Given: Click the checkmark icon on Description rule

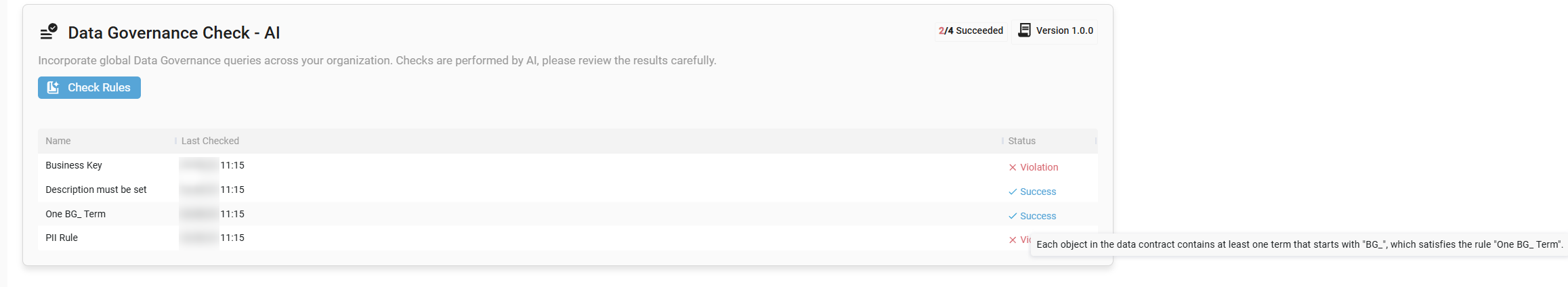Looking at the screenshot, I should [1013, 192].
